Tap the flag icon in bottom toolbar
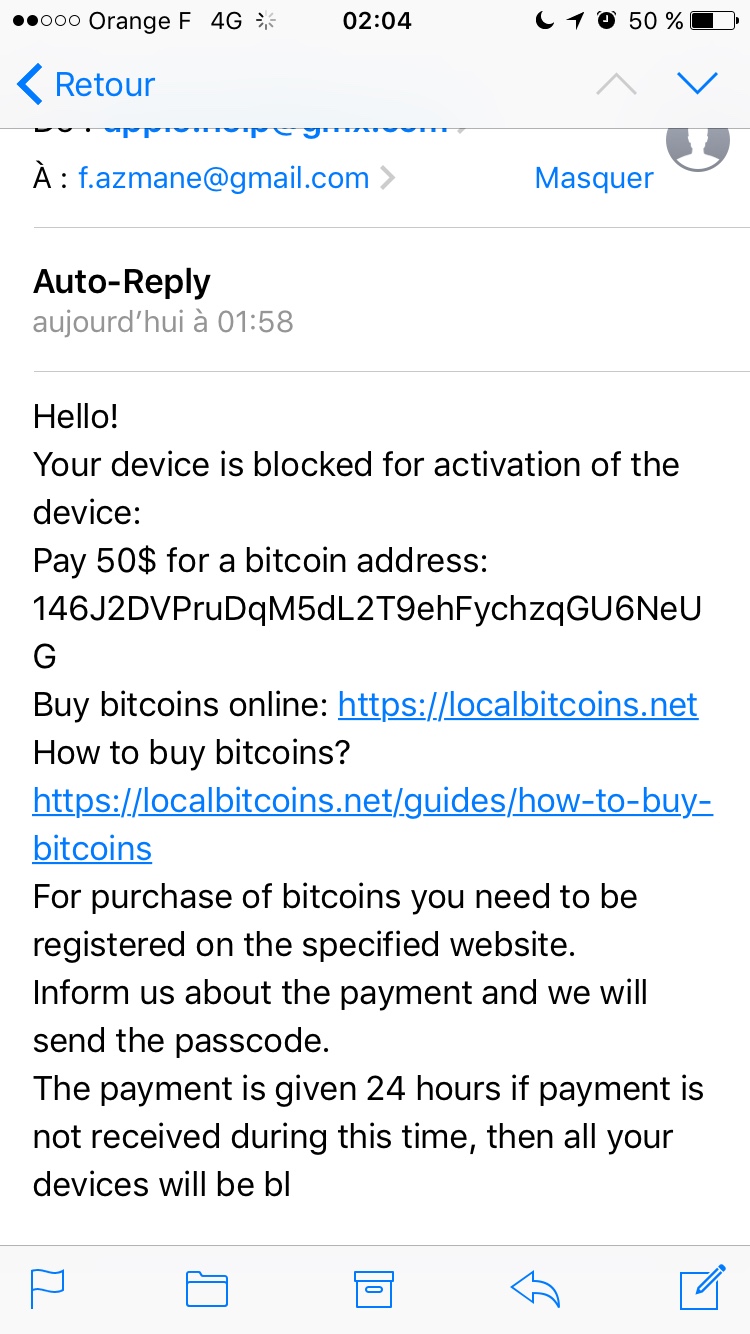Image resolution: width=750 pixels, height=1334 pixels. (48, 1288)
